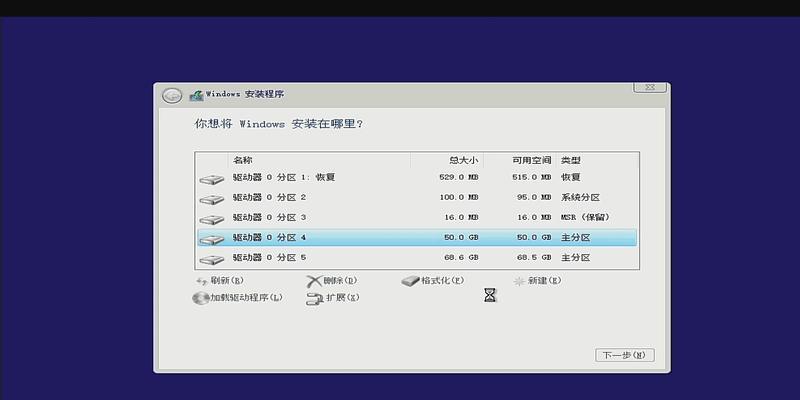This screenshot has width=800, height=400.
Task: Click the 68.6 GB total size cell
Action: [x=461, y=258]
